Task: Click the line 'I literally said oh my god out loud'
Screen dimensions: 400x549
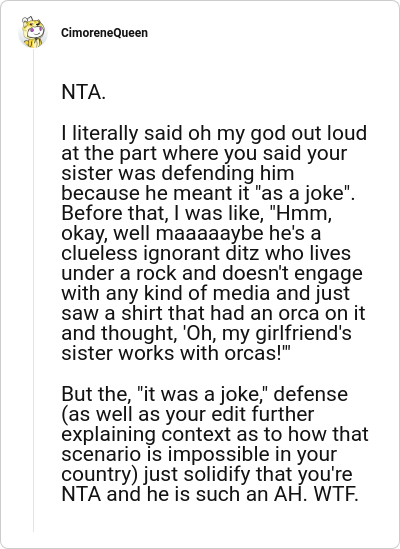Action: tap(214, 134)
